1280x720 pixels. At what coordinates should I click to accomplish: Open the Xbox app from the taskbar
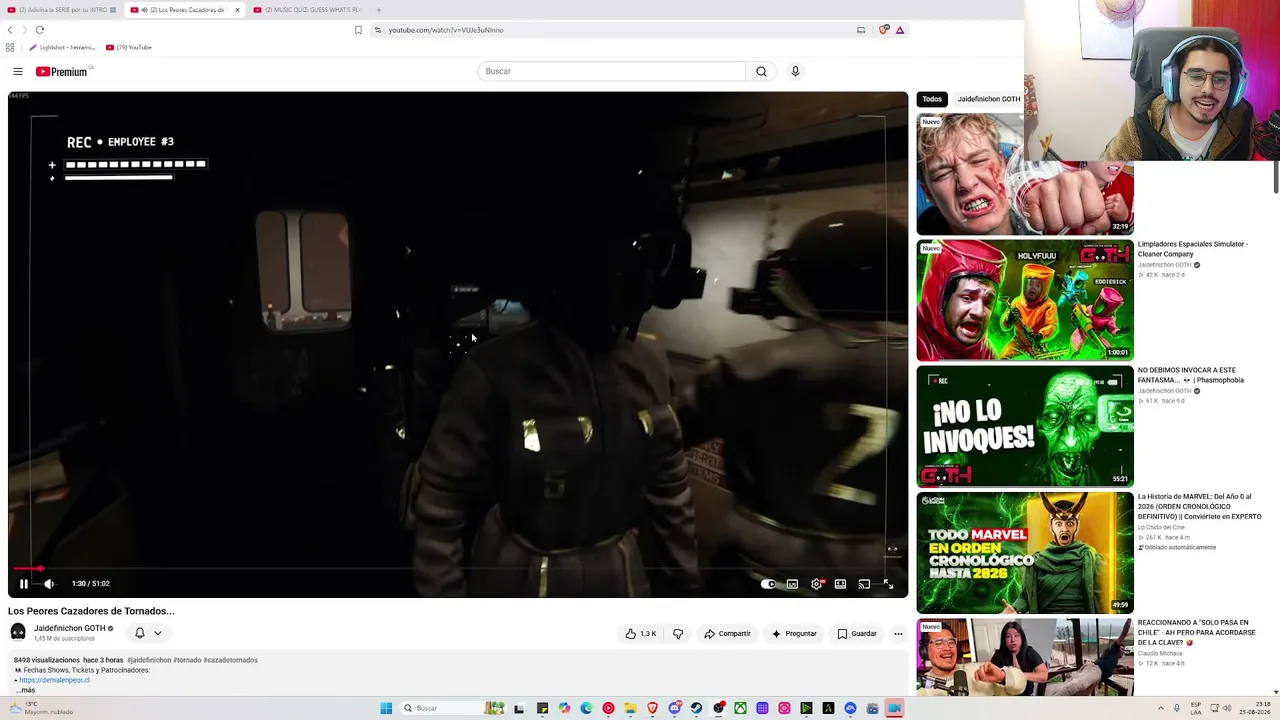740,709
